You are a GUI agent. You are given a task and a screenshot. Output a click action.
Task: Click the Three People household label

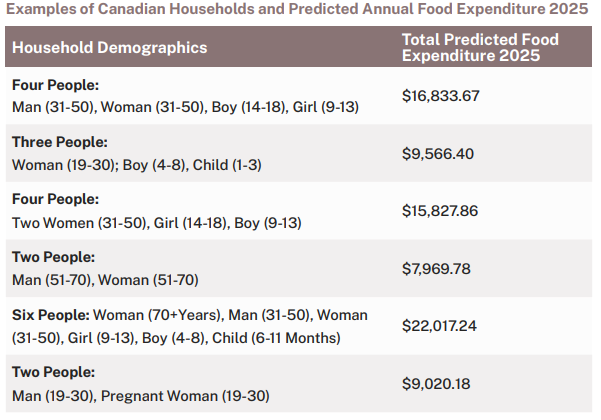coord(59,142)
